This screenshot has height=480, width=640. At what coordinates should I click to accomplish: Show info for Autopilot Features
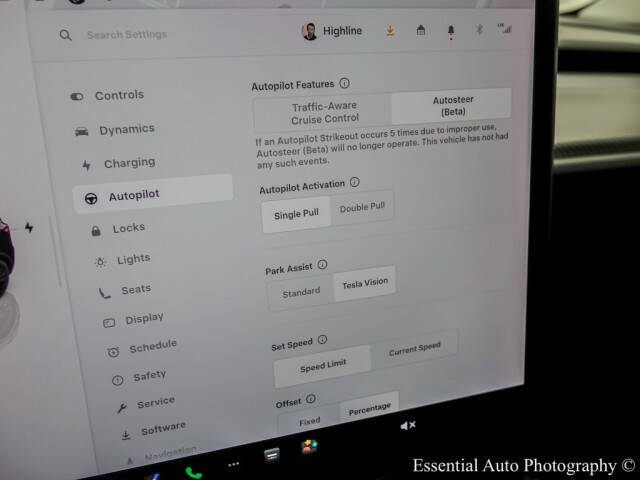point(344,84)
